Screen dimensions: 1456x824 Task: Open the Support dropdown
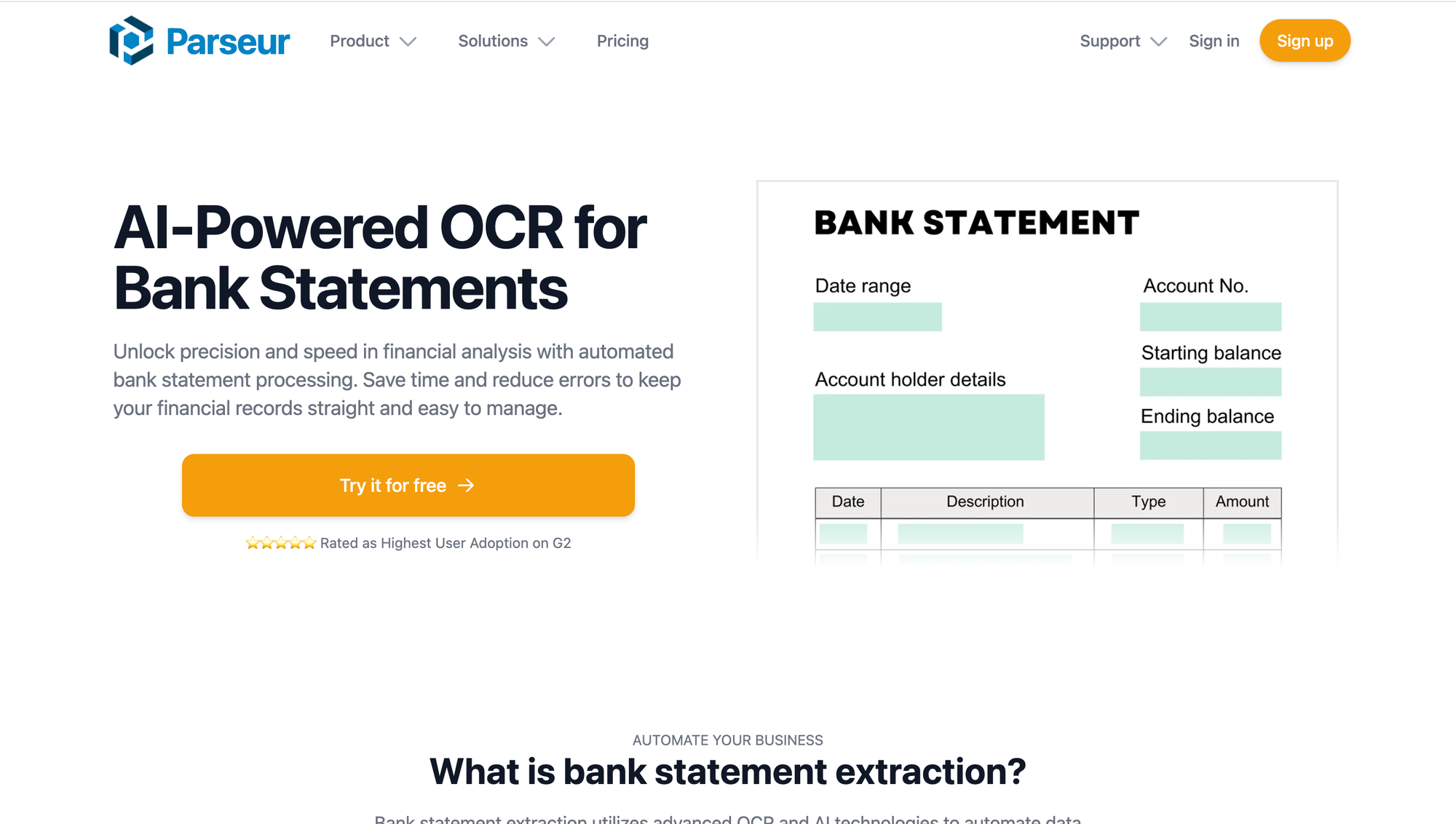point(1109,41)
